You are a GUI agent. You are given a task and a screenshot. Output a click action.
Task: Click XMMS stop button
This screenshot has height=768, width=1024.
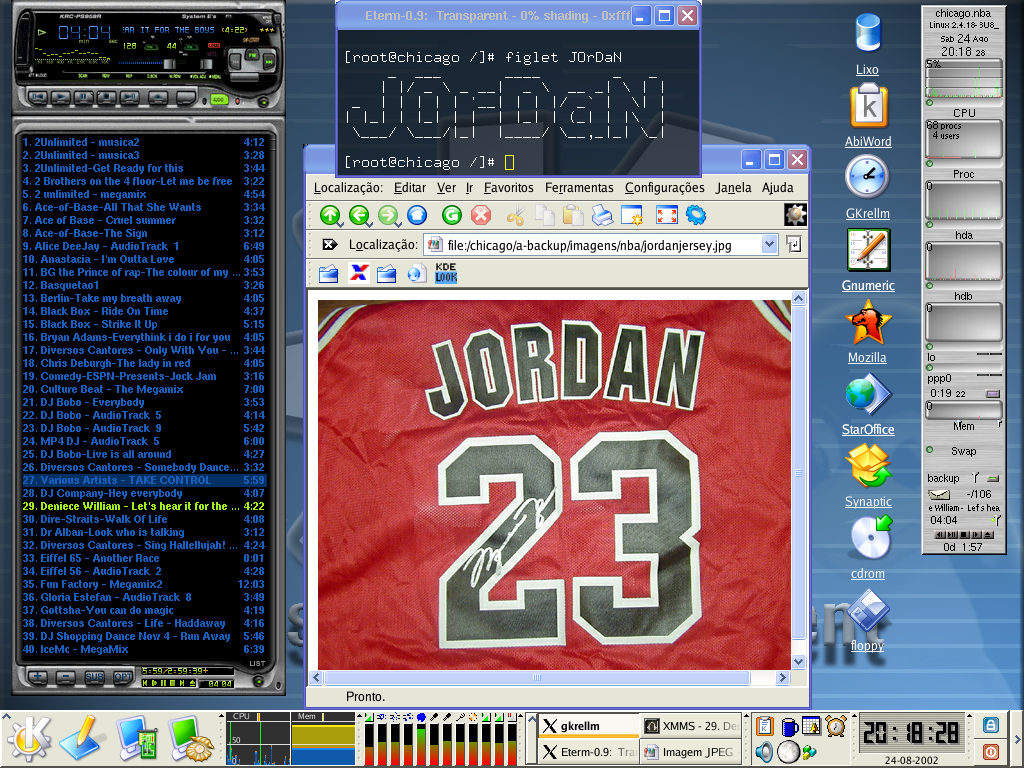(106, 97)
